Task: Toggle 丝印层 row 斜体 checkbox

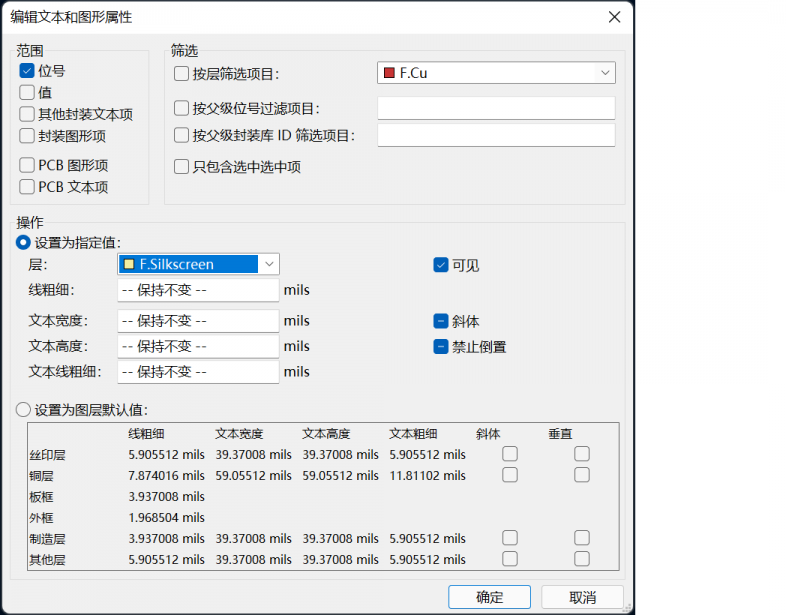Action: coord(510,454)
